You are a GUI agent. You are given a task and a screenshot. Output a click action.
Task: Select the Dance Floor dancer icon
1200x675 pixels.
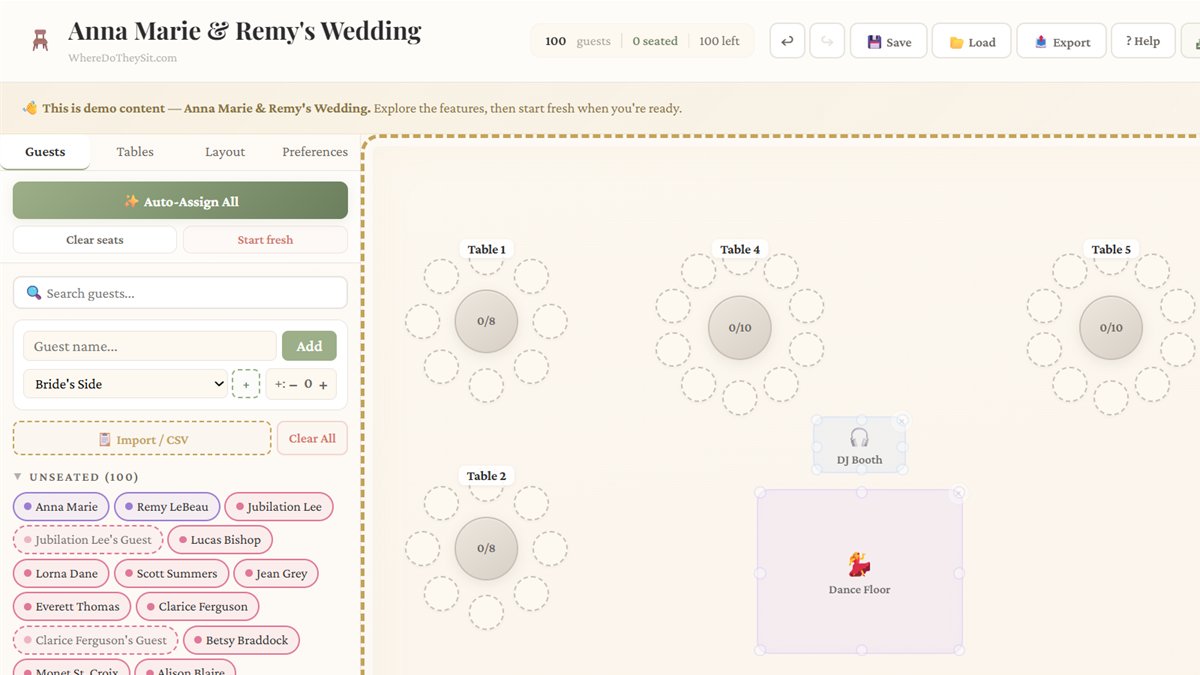859,566
